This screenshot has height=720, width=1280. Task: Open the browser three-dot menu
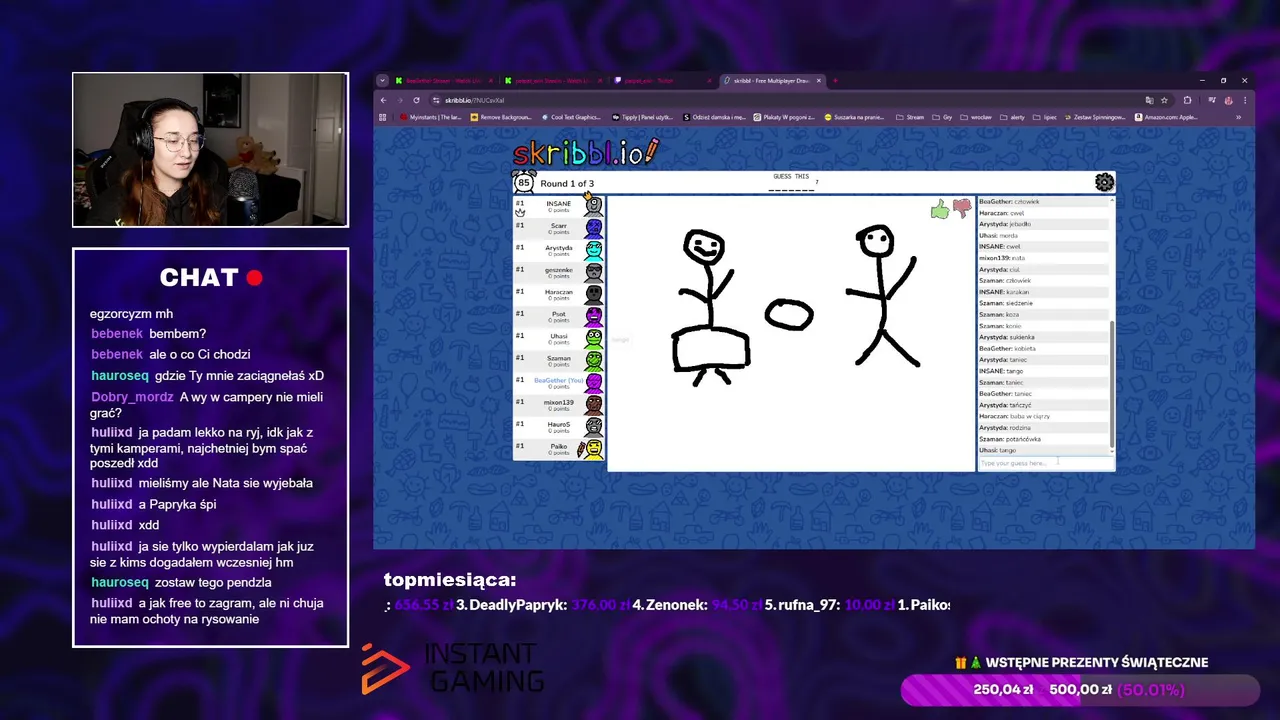pyautogui.click(x=1245, y=100)
